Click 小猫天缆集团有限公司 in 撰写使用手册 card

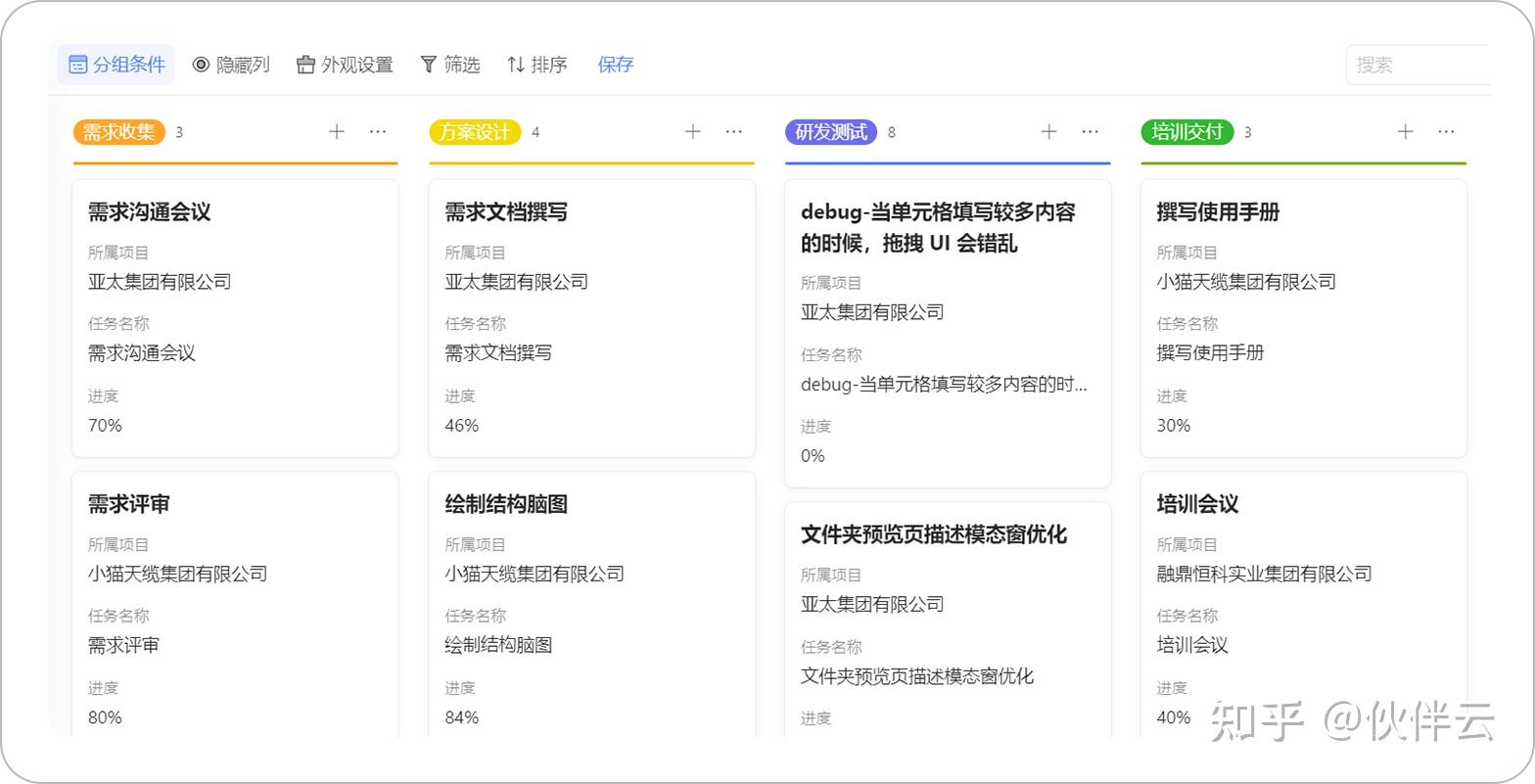pos(1246,282)
